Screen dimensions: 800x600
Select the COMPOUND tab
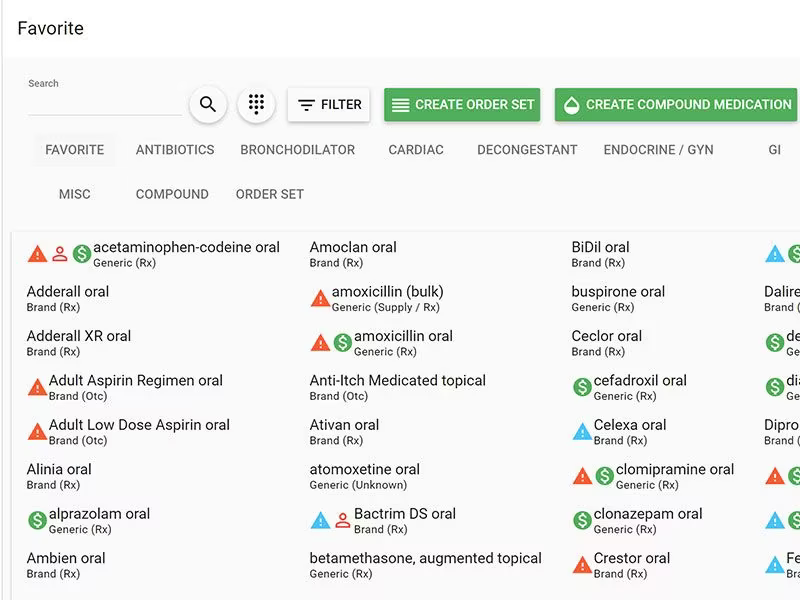pyautogui.click(x=172, y=194)
